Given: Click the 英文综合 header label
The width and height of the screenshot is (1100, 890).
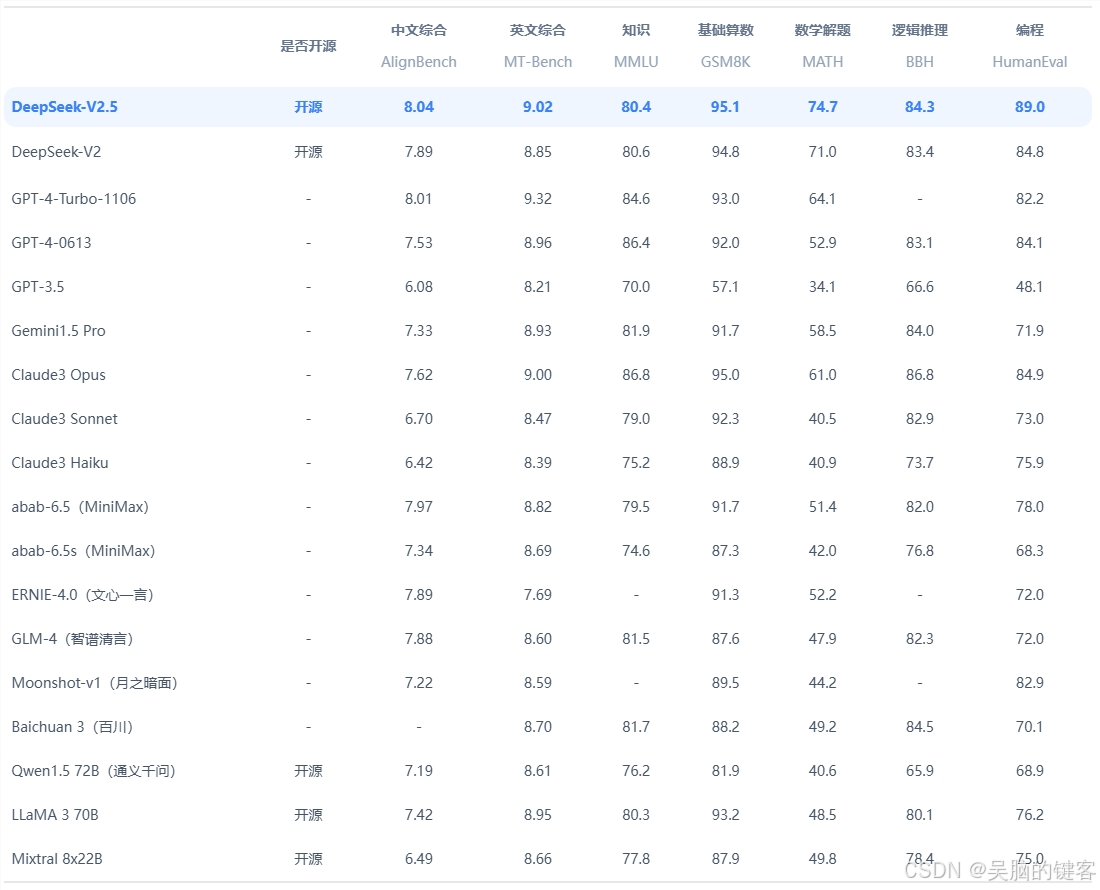Looking at the screenshot, I should pos(538,30).
